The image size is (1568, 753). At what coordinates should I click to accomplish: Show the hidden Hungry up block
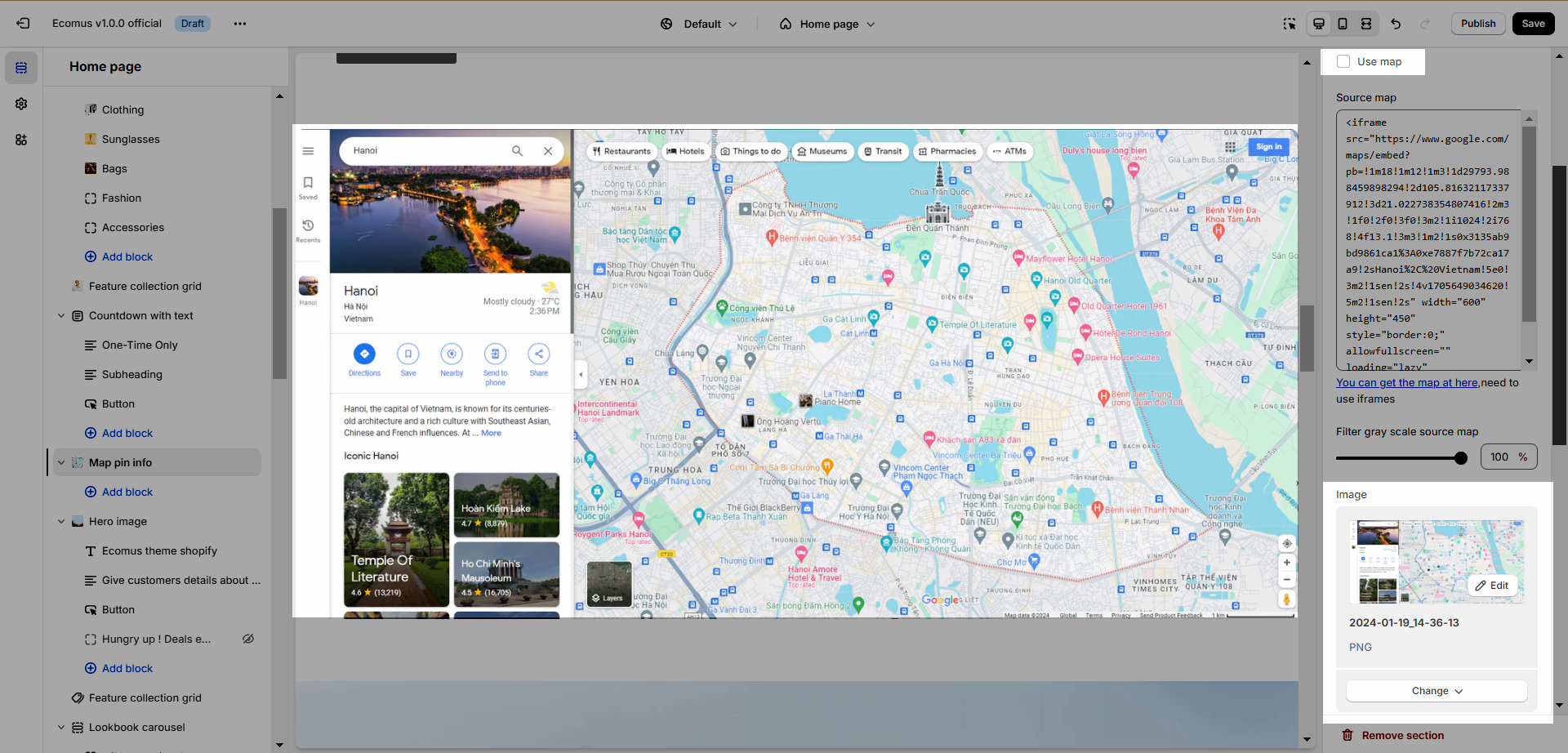coord(248,639)
